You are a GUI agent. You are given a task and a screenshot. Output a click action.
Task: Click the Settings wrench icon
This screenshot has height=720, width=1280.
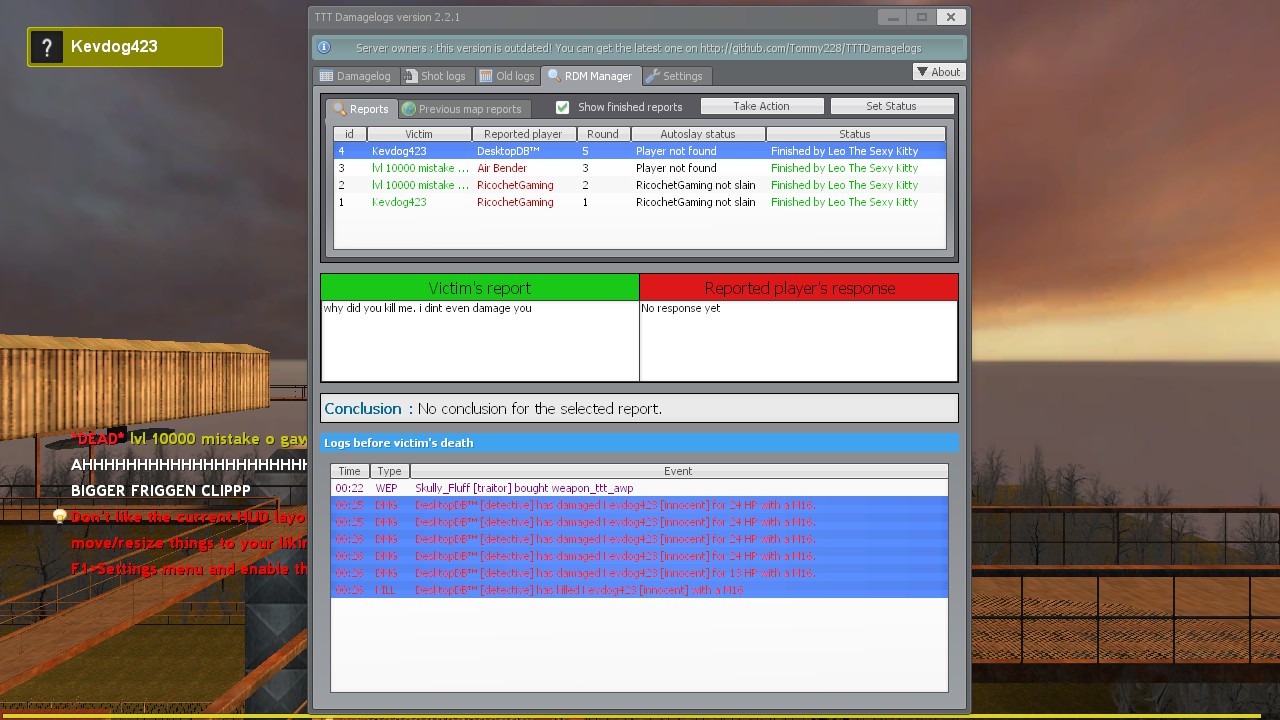[x=653, y=76]
